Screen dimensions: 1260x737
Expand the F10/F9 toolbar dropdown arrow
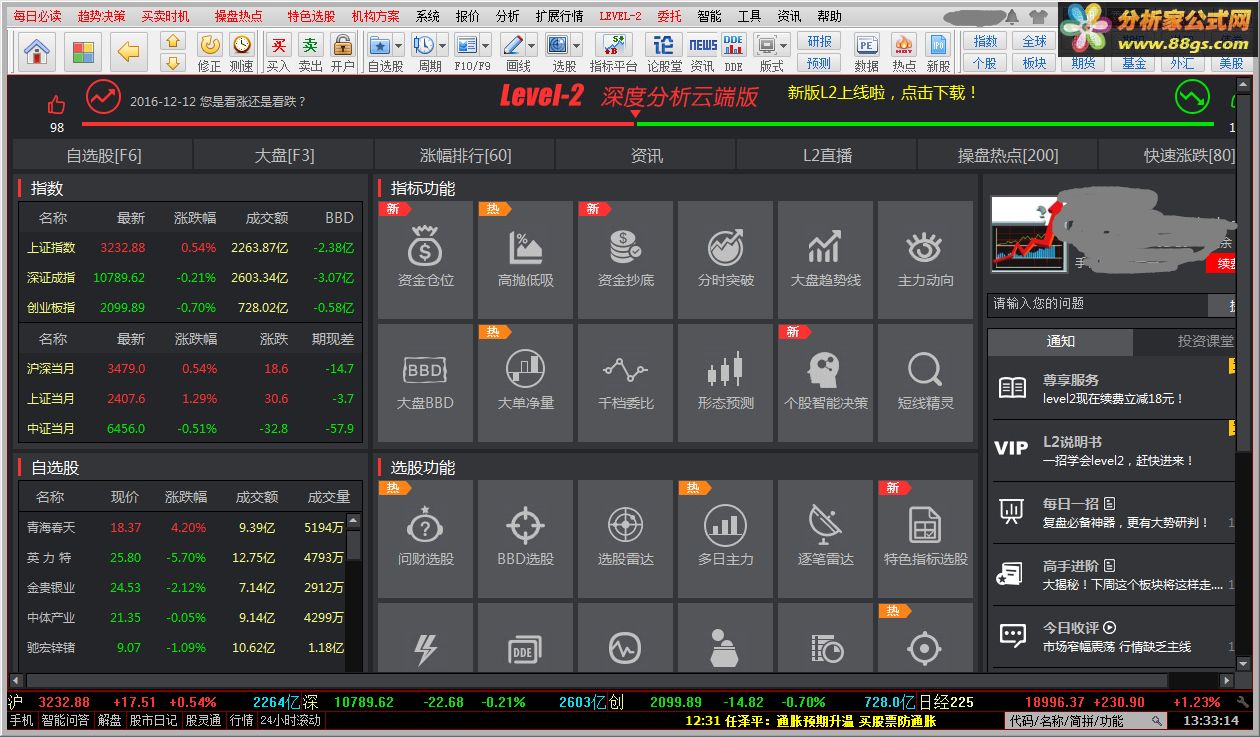486,46
